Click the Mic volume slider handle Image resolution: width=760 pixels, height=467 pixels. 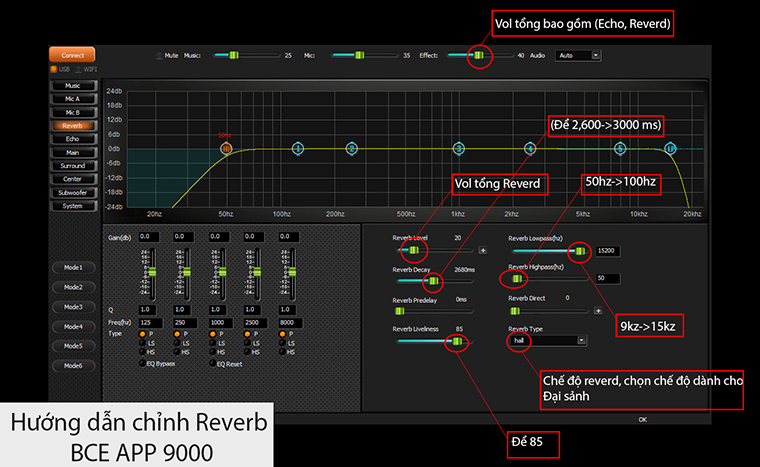coord(359,55)
